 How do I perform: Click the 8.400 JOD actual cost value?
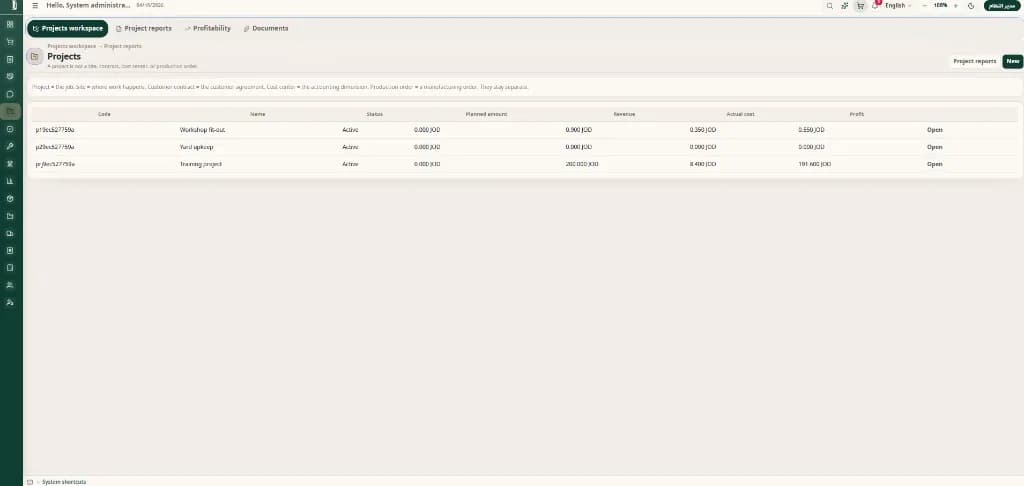point(703,164)
